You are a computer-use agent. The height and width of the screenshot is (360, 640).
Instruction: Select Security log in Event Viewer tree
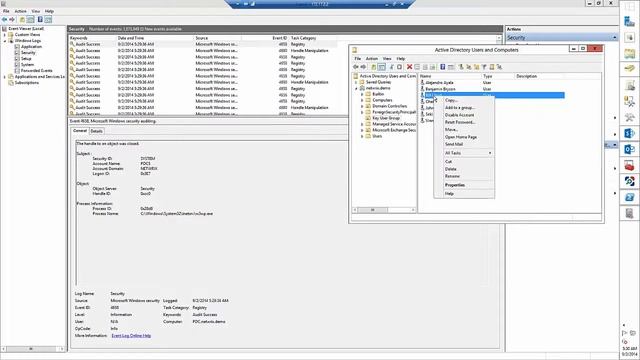pos(28,53)
